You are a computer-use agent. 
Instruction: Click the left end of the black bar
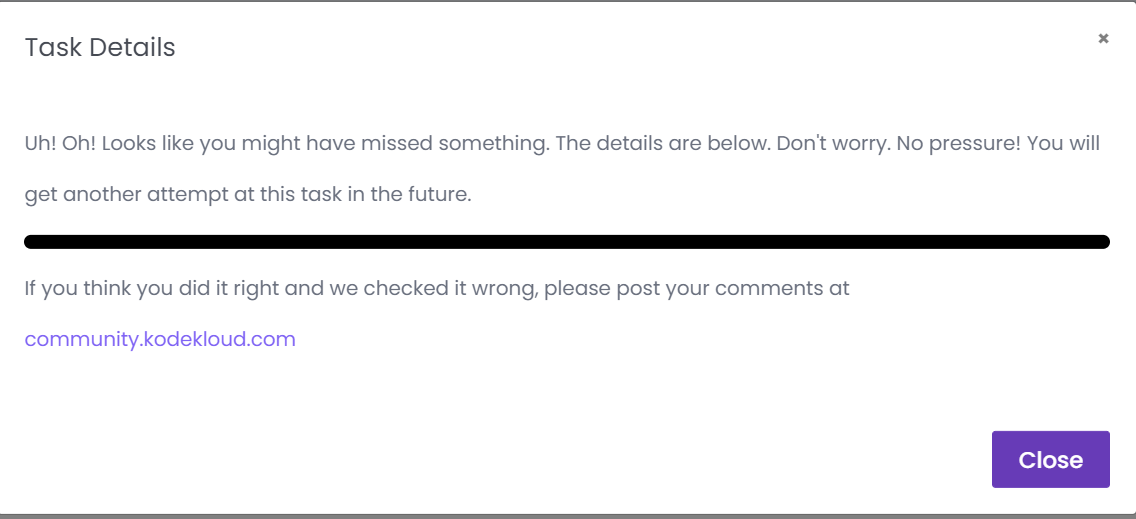click(32, 241)
